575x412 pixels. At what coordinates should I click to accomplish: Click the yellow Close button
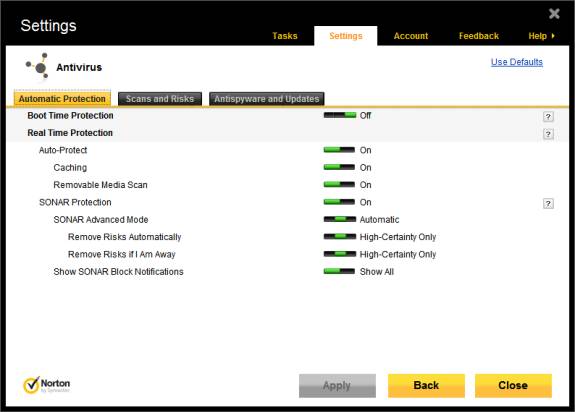coord(513,386)
